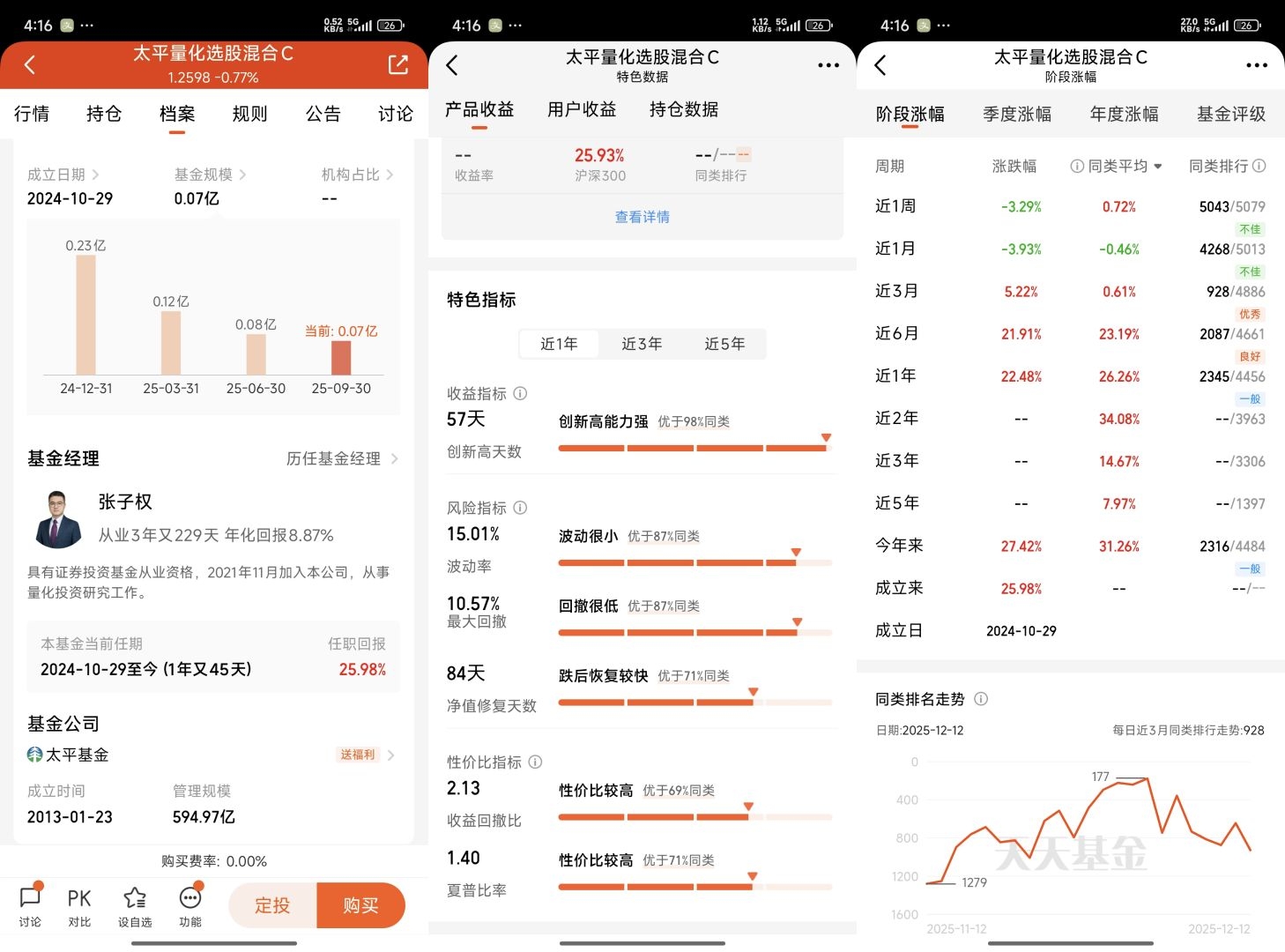The height and width of the screenshot is (952, 1285).
Task: Switch to 公告 tab
Action: [323, 114]
